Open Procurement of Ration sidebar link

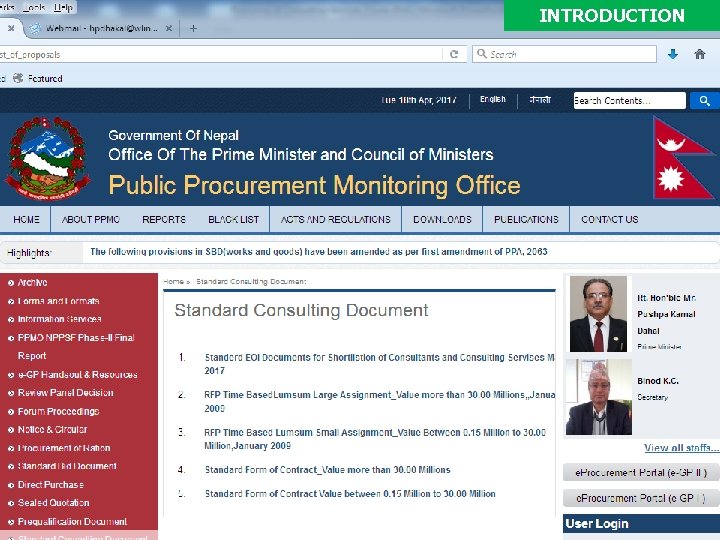click(x=64, y=448)
